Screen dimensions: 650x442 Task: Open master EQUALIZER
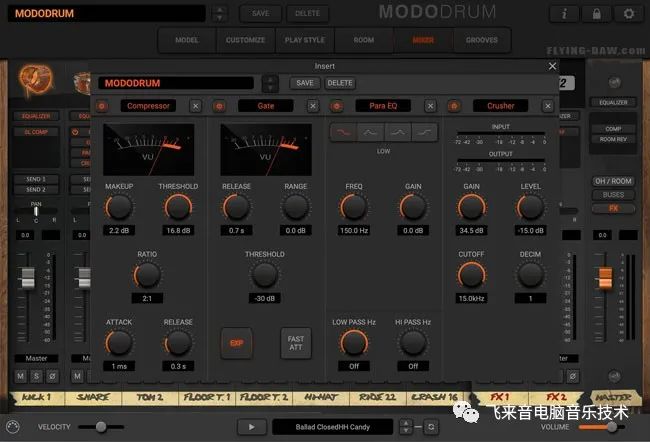613,102
